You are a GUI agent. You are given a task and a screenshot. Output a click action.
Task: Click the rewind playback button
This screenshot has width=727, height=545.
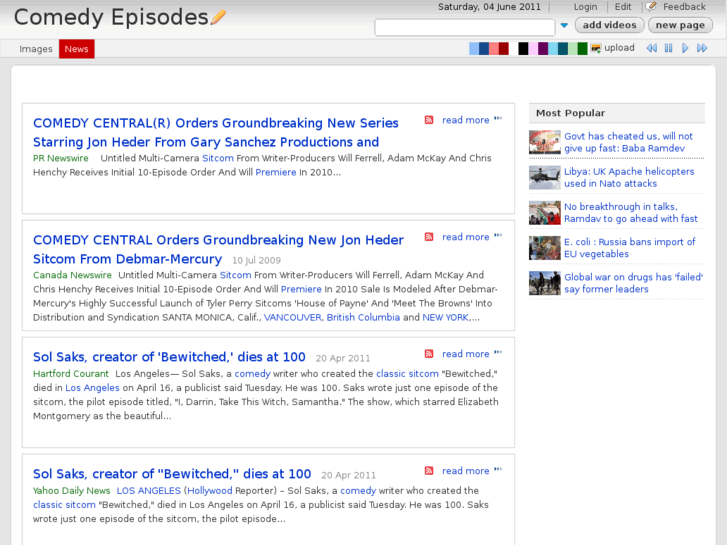tap(651, 48)
